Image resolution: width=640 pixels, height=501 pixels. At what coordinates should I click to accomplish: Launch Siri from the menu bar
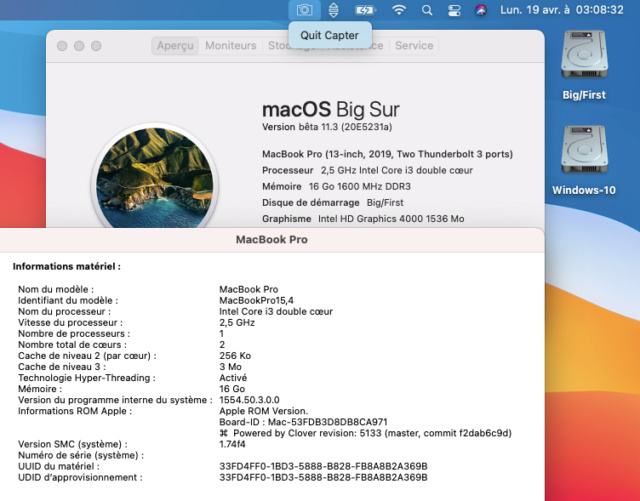(481, 10)
